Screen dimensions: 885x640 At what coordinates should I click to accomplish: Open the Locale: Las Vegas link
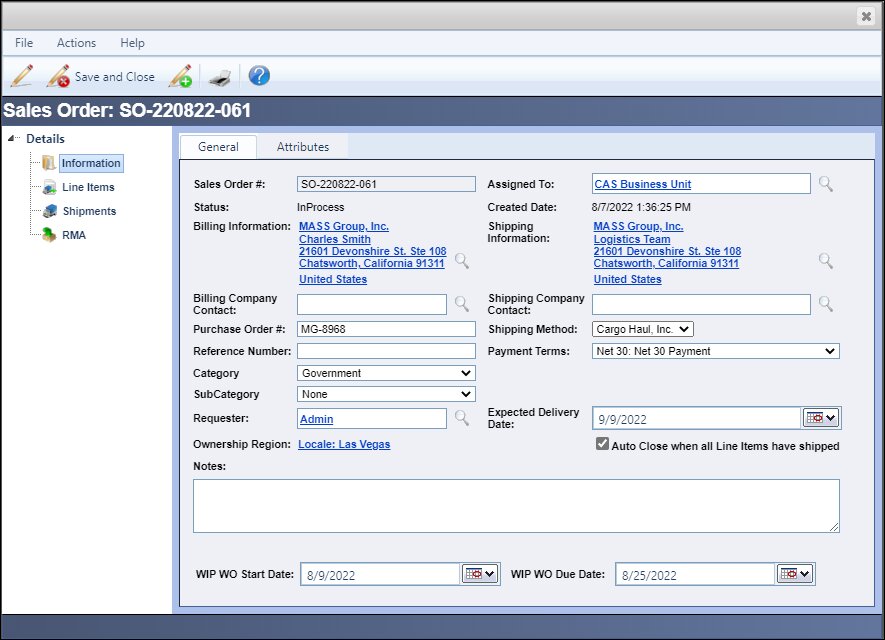[344, 444]
